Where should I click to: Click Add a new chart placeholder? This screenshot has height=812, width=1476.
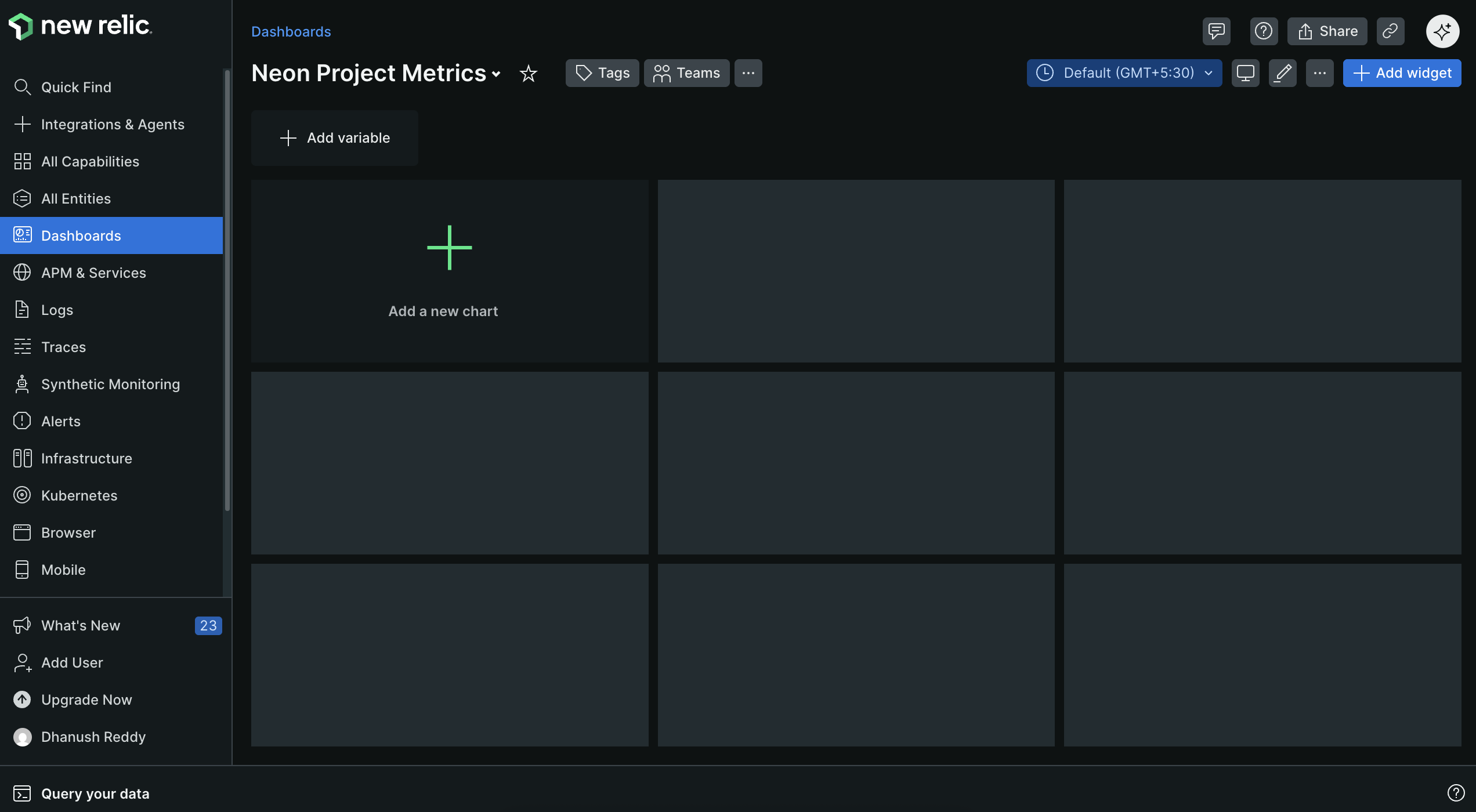click(449, 271)
